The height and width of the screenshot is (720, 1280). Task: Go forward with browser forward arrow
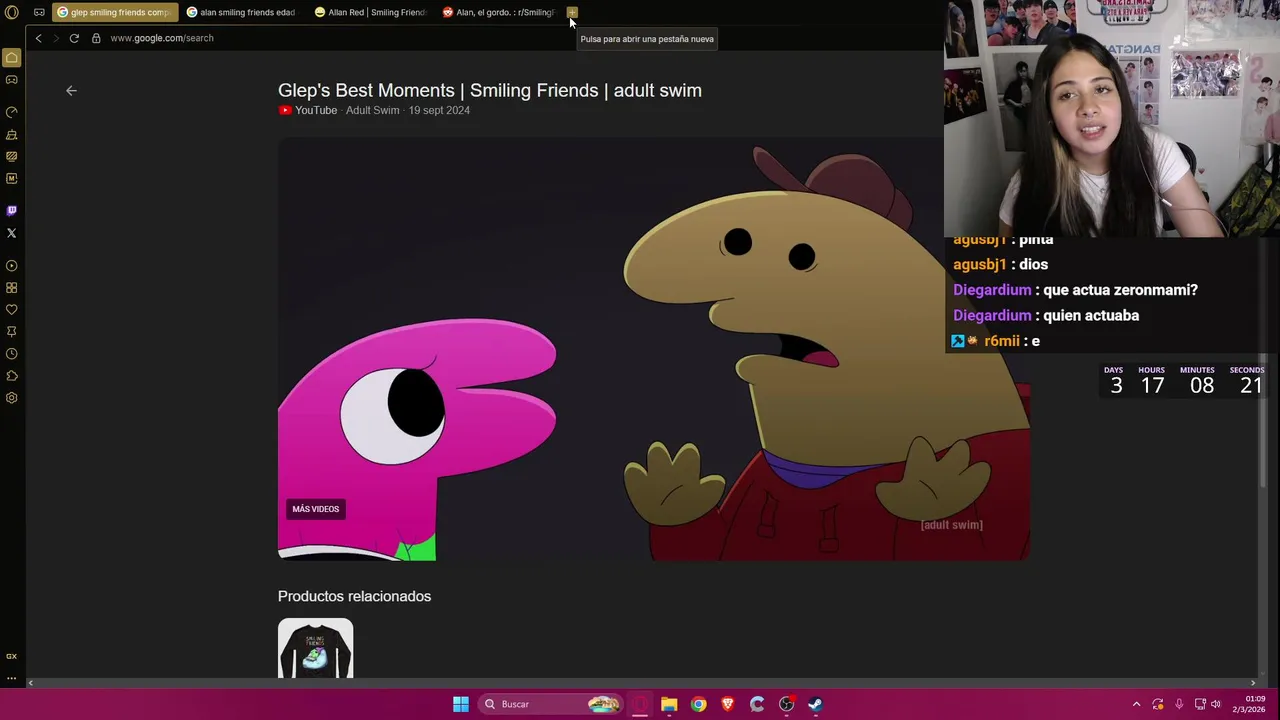56,38
